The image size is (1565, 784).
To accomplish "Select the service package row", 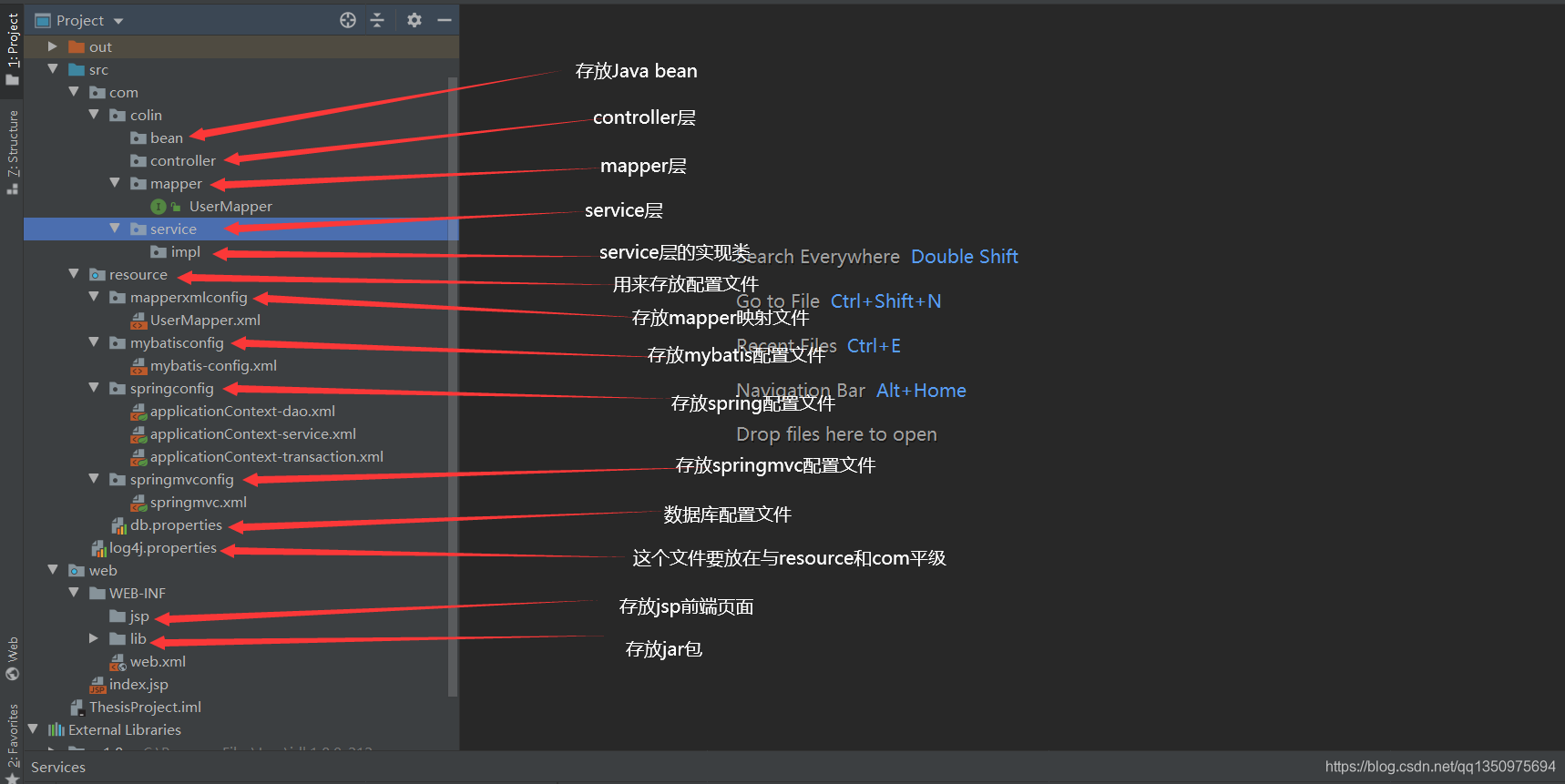I will (x=240, y=229).
